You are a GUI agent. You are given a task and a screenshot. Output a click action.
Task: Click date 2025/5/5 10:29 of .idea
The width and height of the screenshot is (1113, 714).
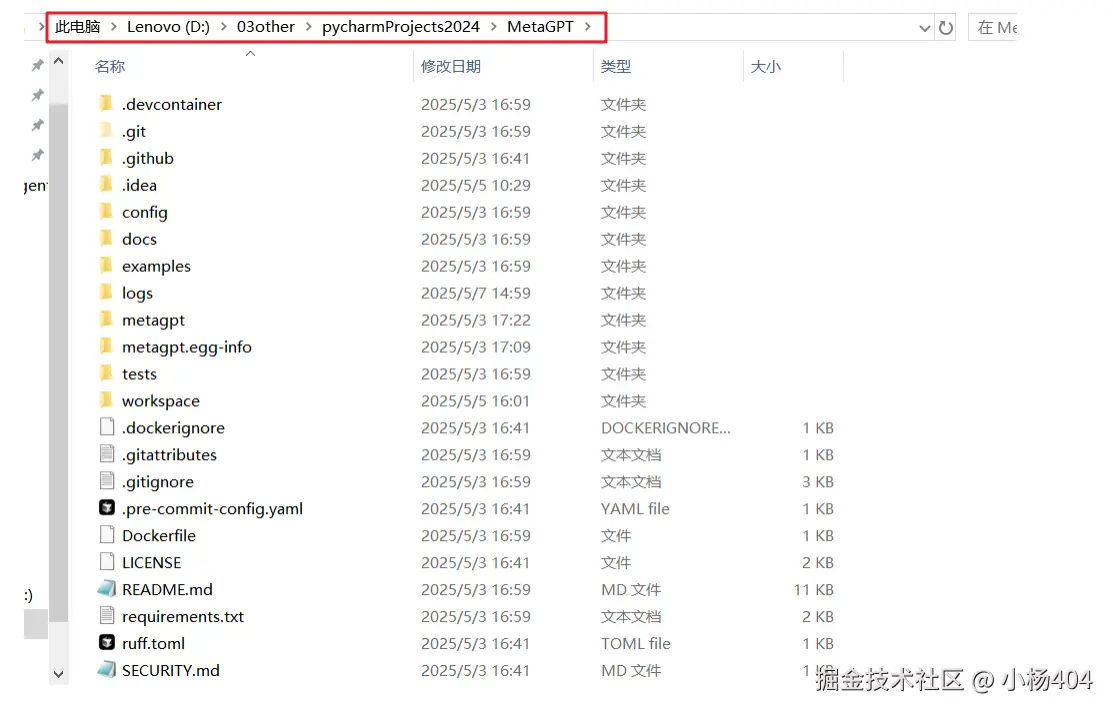pos(476,185)
